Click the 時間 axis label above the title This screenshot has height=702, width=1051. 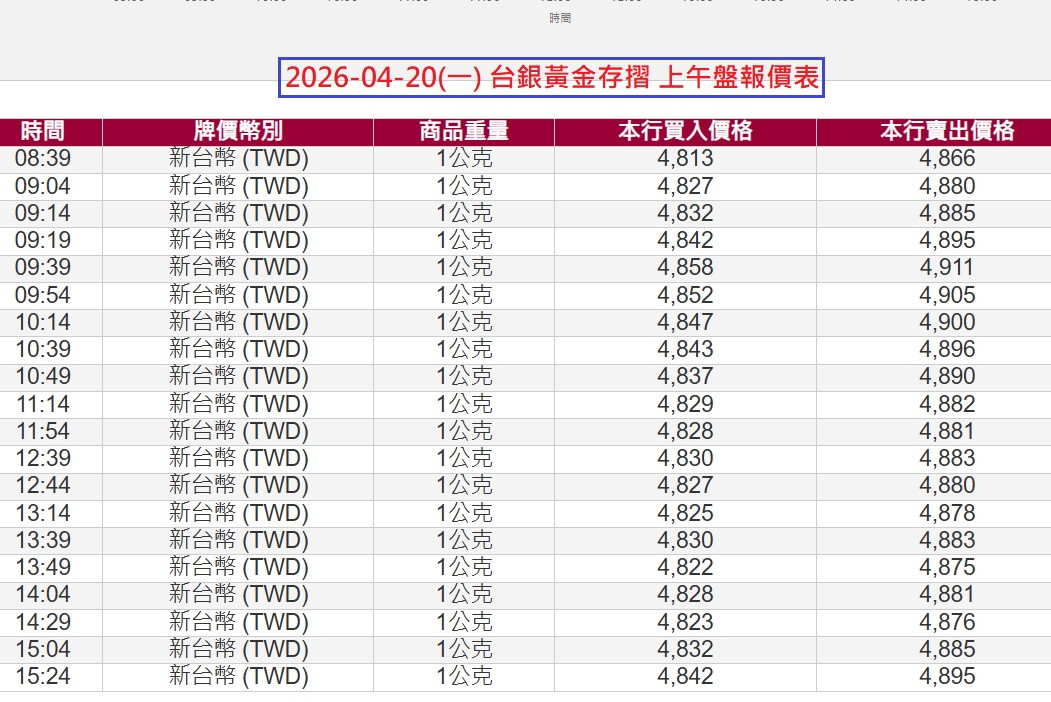[x=560, y=18]
